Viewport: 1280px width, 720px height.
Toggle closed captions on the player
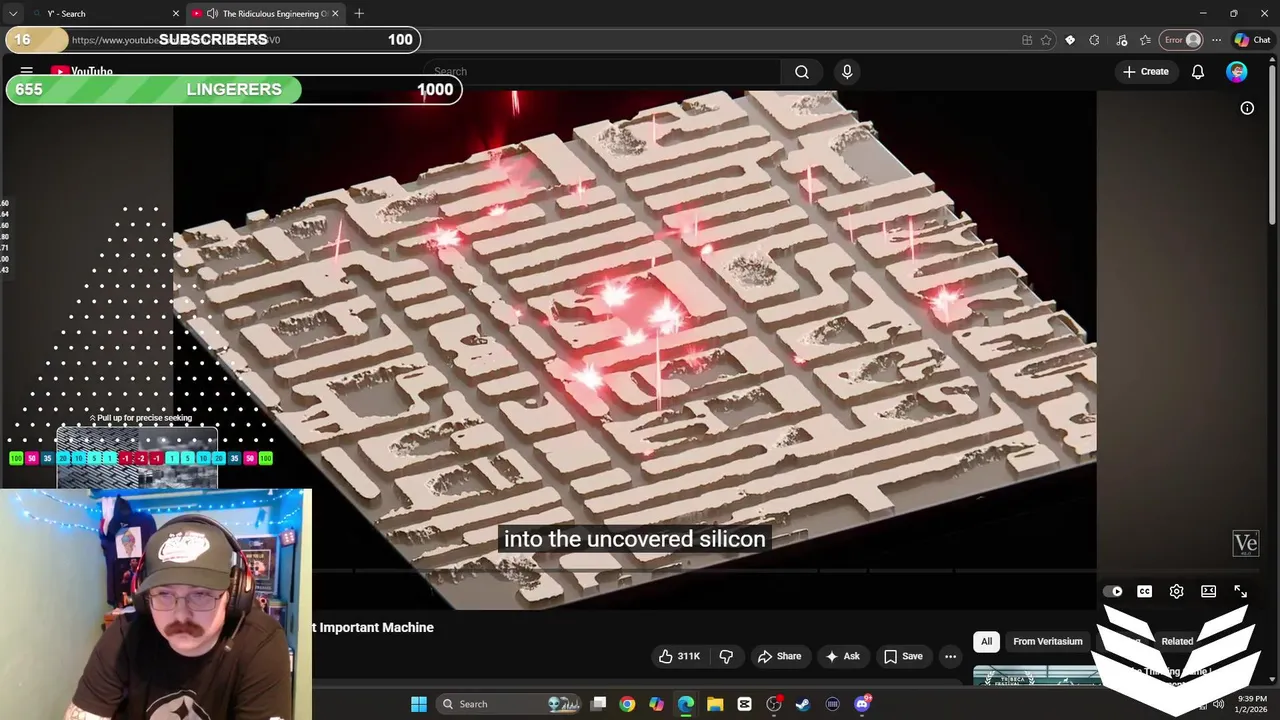tap(1144, 591)
